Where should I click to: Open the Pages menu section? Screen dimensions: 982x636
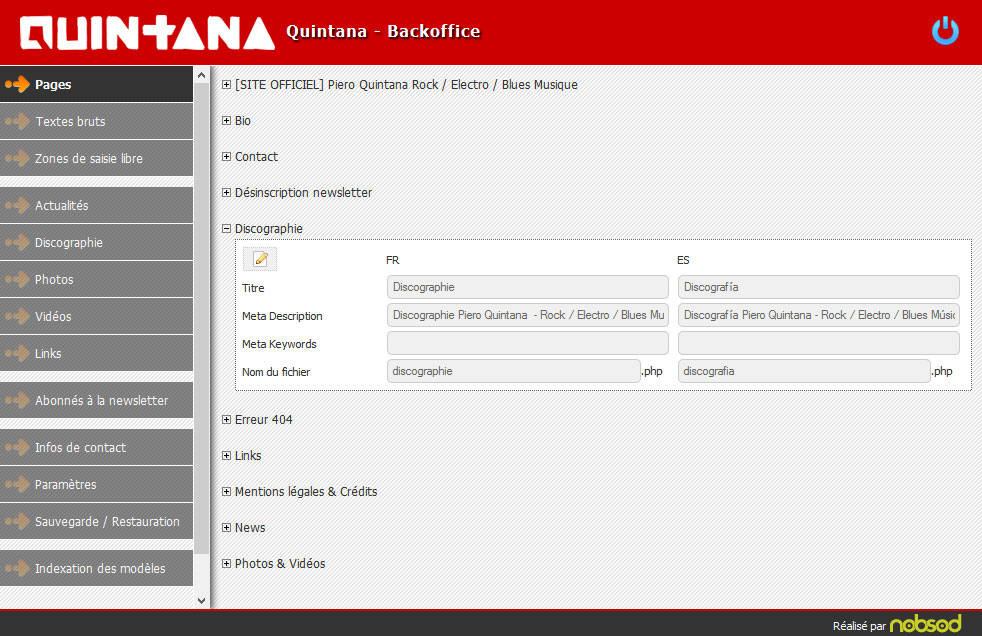click(x=96, y=84)
